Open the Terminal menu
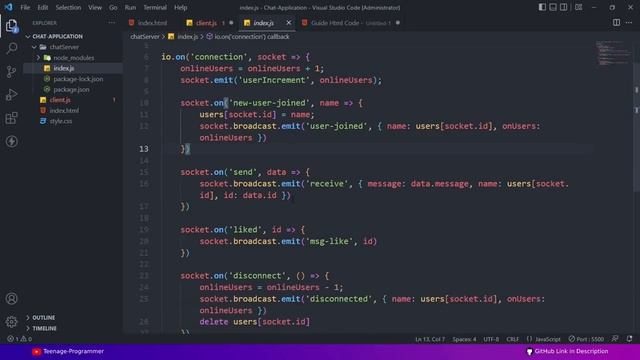 pos(155,7)
